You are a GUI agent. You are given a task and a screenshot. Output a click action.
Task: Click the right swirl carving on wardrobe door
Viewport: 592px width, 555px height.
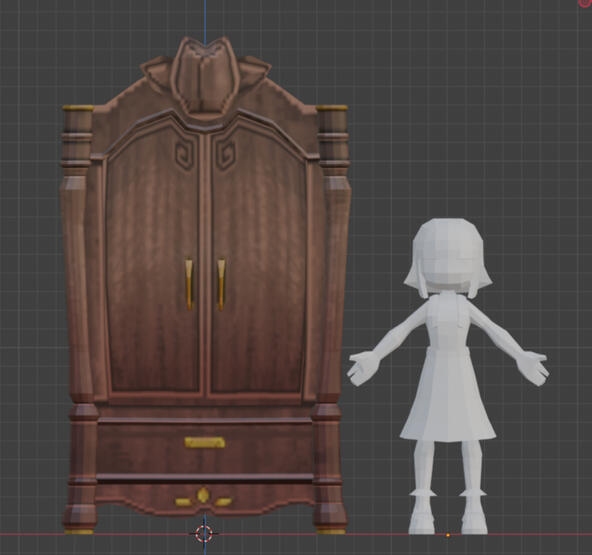pos(226,154)
